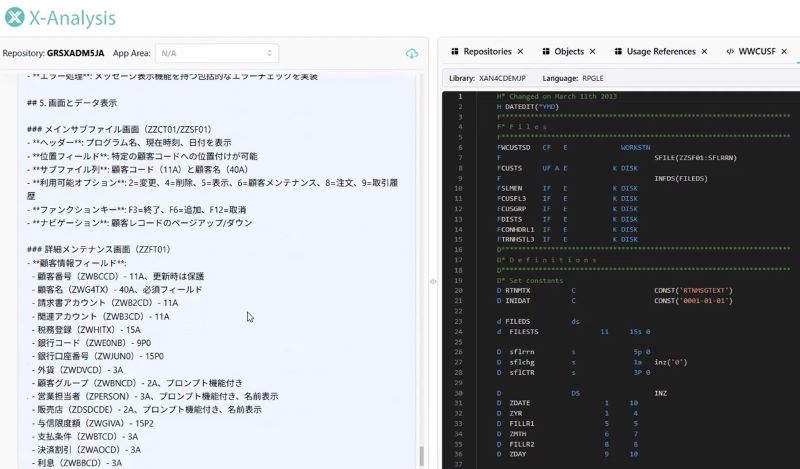Click the X-Analysis title text
Image resolution: width=800 pixels, height=469 pixels.
tap(72, 18)
